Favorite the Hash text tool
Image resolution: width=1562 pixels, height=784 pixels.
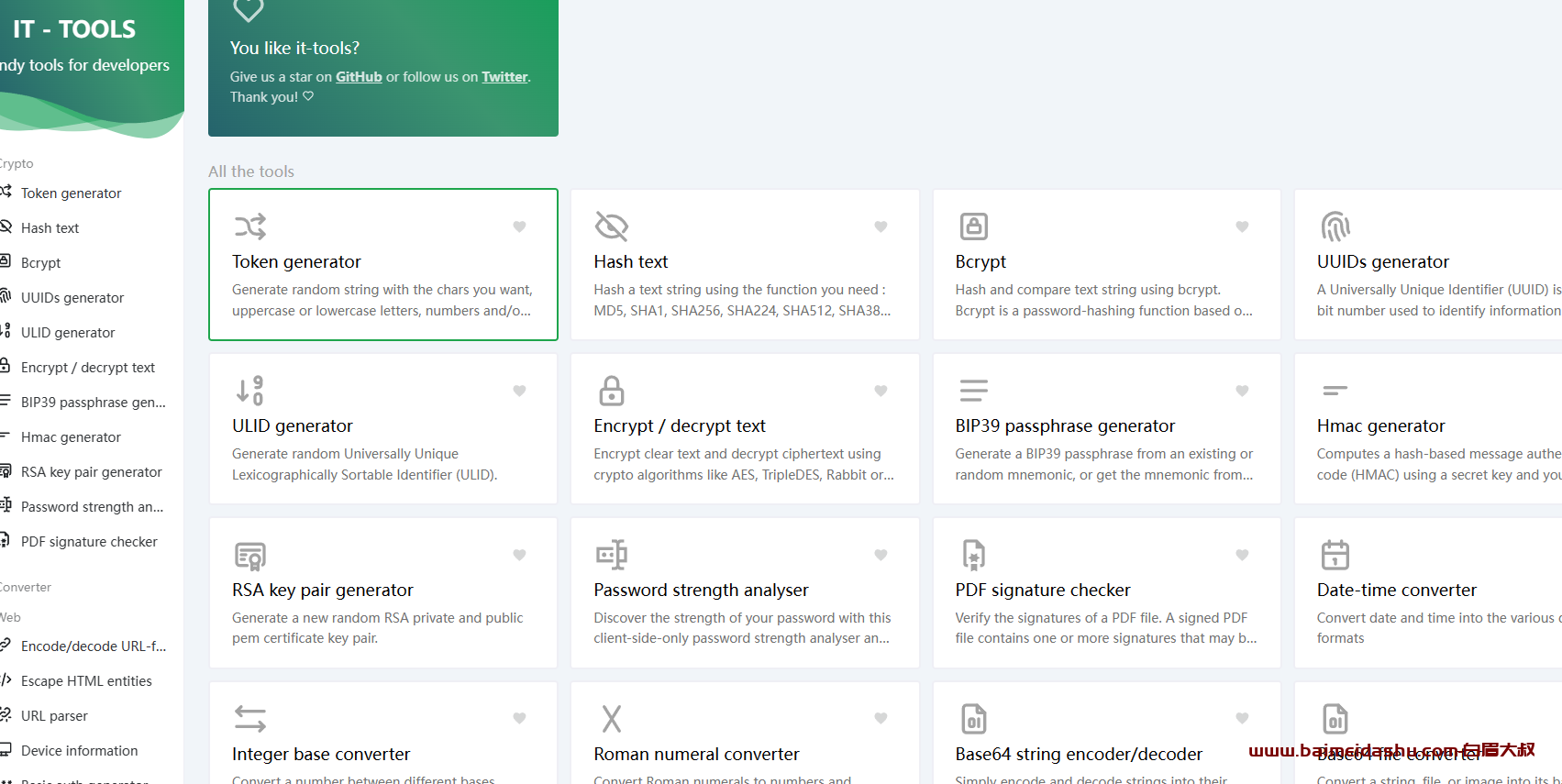[x=881, y=226]
